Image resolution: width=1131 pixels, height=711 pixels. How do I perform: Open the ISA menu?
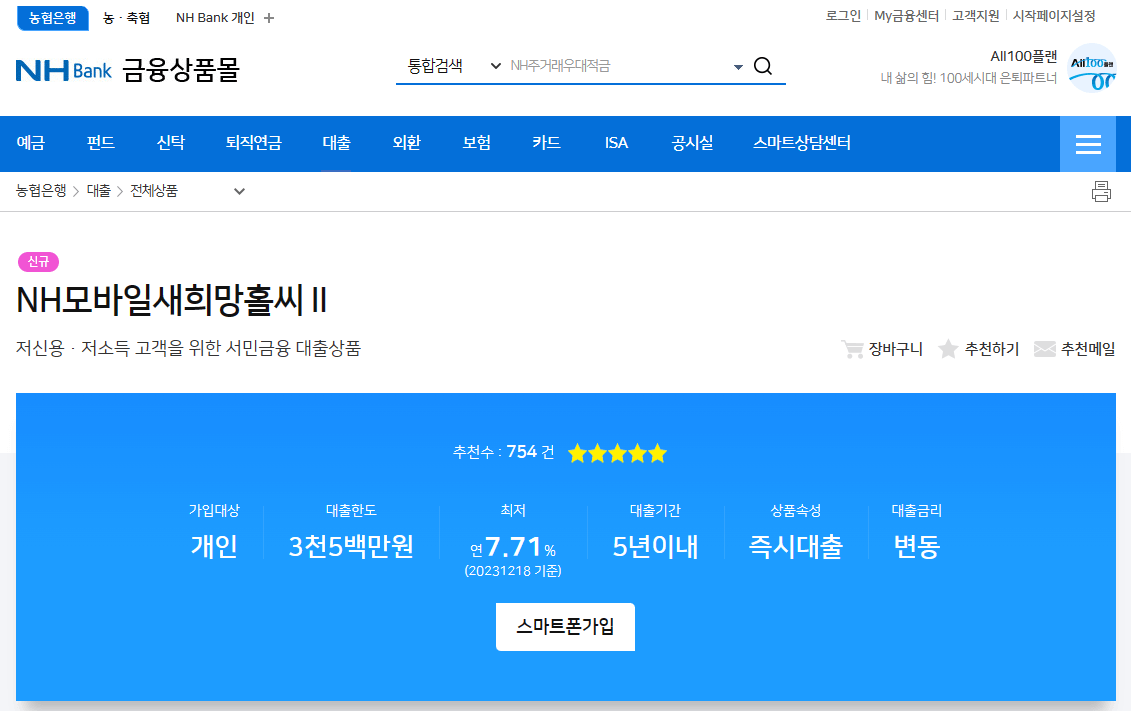[x=615, y=142]
